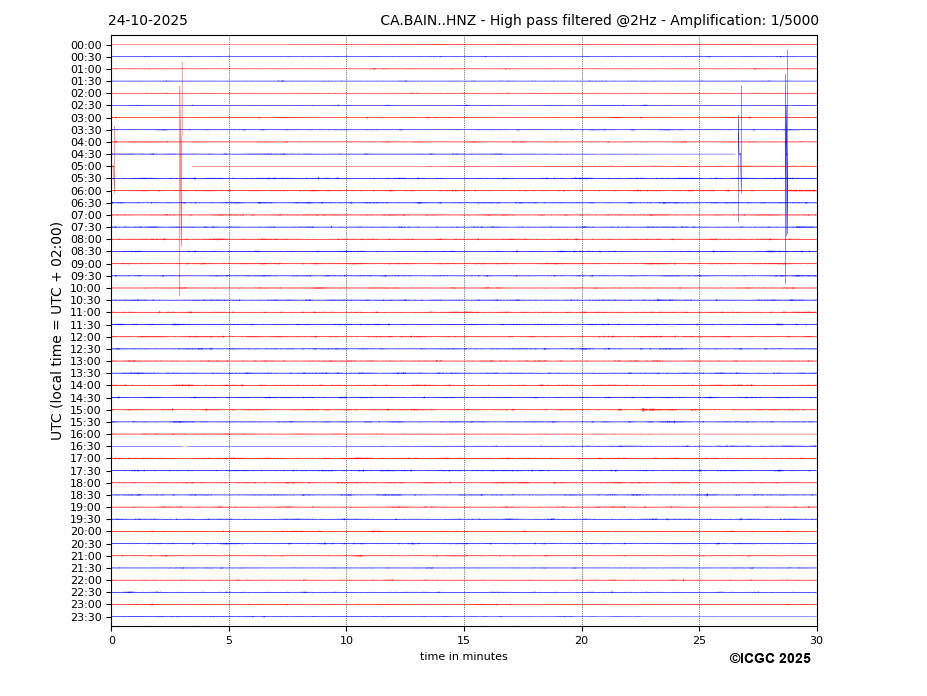The width and height of the screenshot is (927, 696).
Task: Click the 12:30 trace label
Action: coord(86,349)
